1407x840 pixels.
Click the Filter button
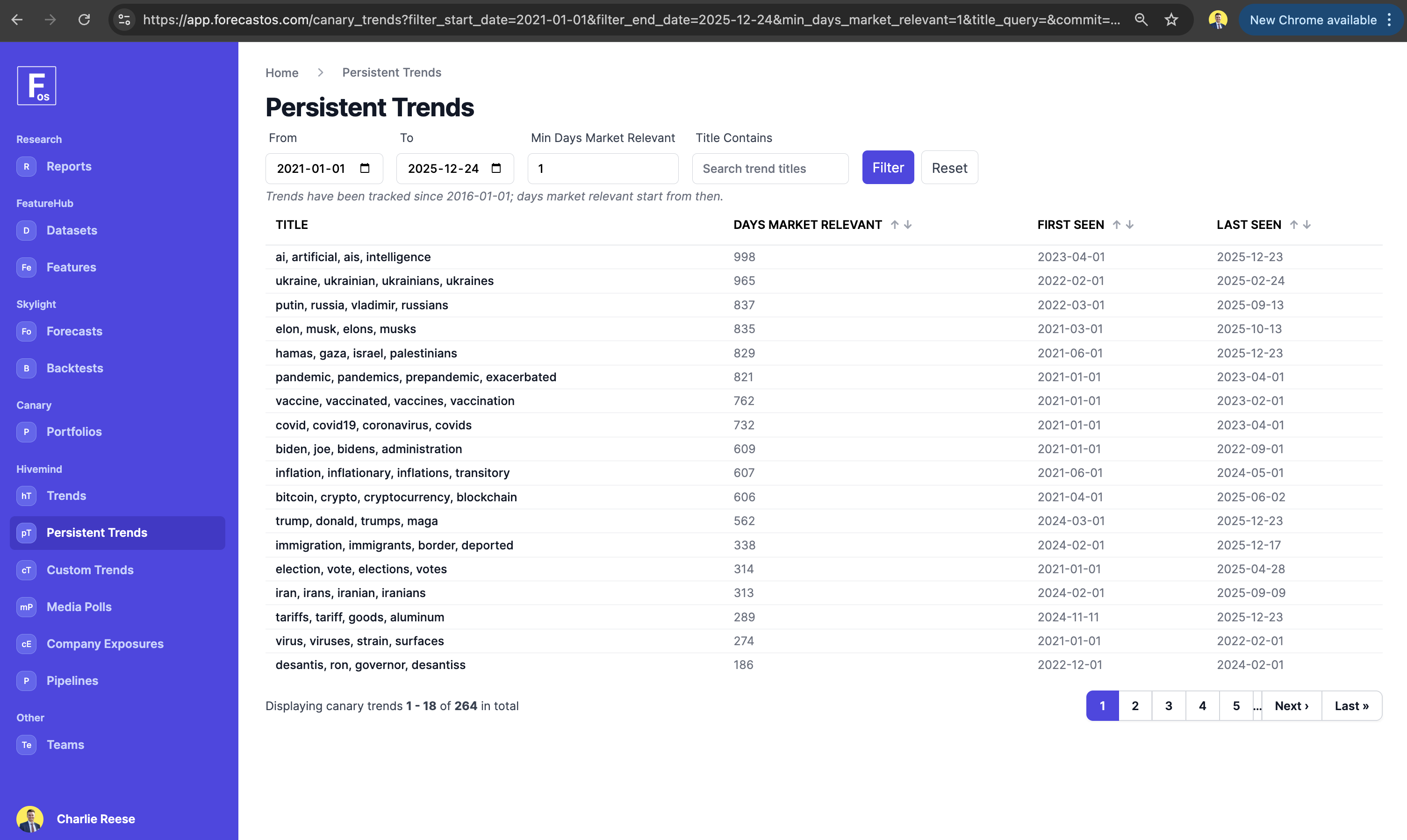(x=887, y=167)
